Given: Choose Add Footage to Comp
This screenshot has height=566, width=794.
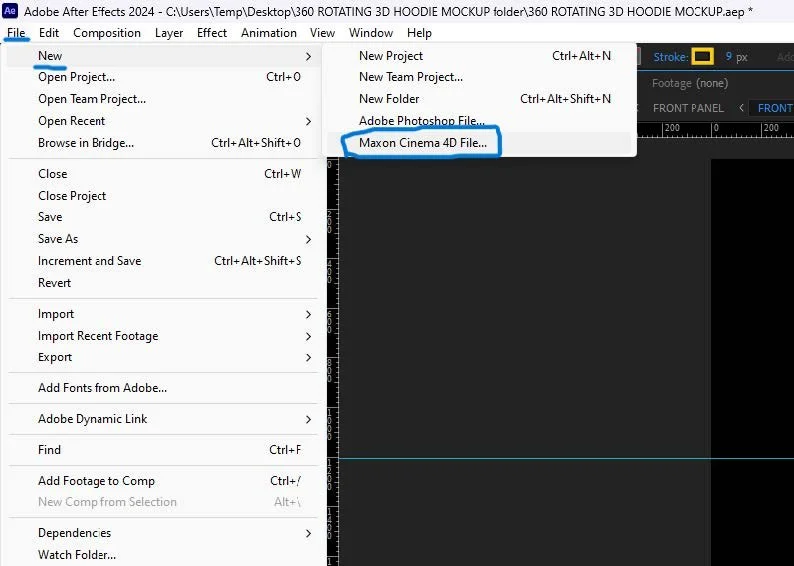Looking at the screenshot, I should pos(163,480).
